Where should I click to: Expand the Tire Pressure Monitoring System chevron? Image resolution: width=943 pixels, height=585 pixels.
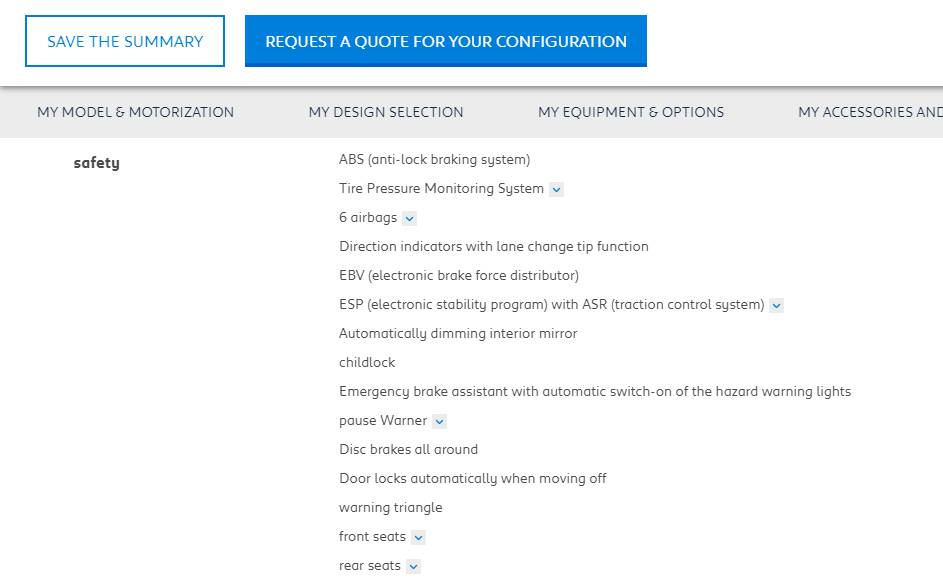click(x=556, y=189)
